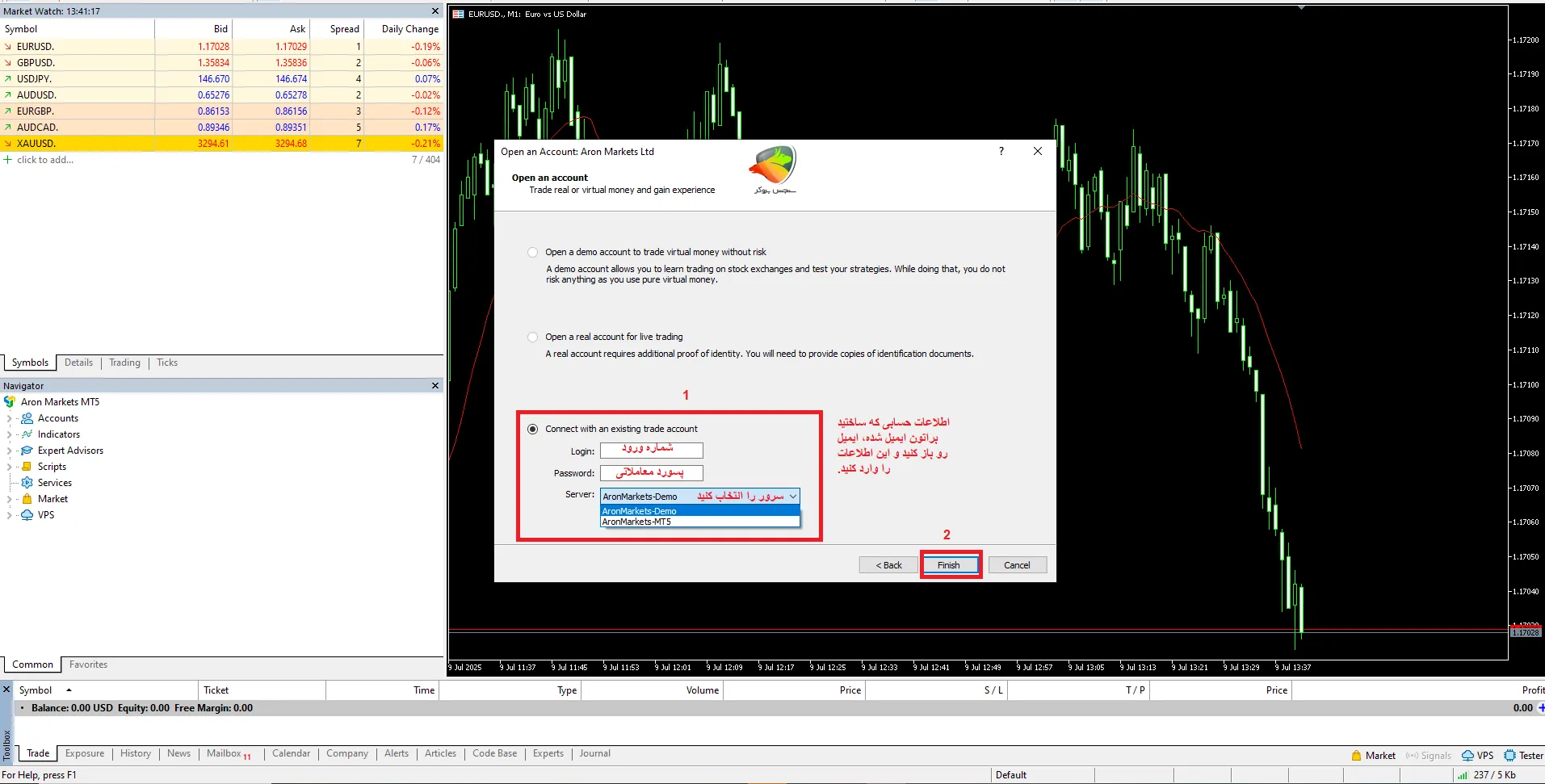Screen dimensions: 1545x784
Task: Choose AronMarkets-MT5 from server list
Action: (x=637, y=522)
